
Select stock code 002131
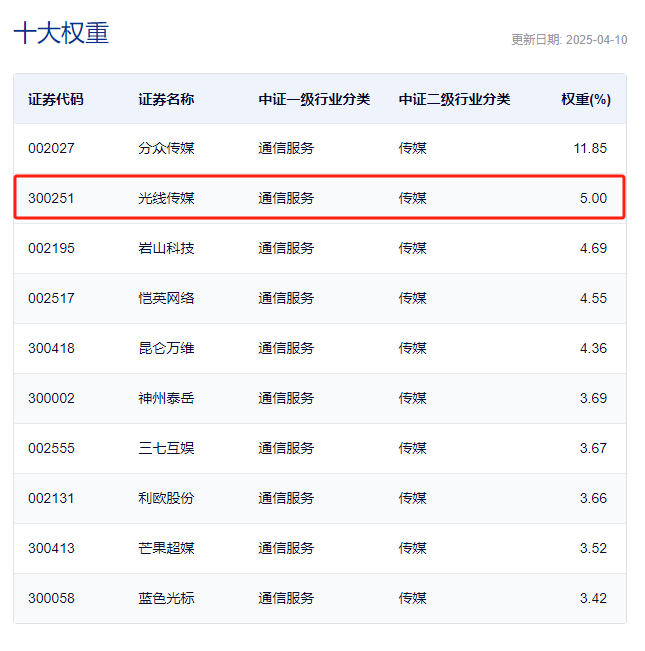51,498
